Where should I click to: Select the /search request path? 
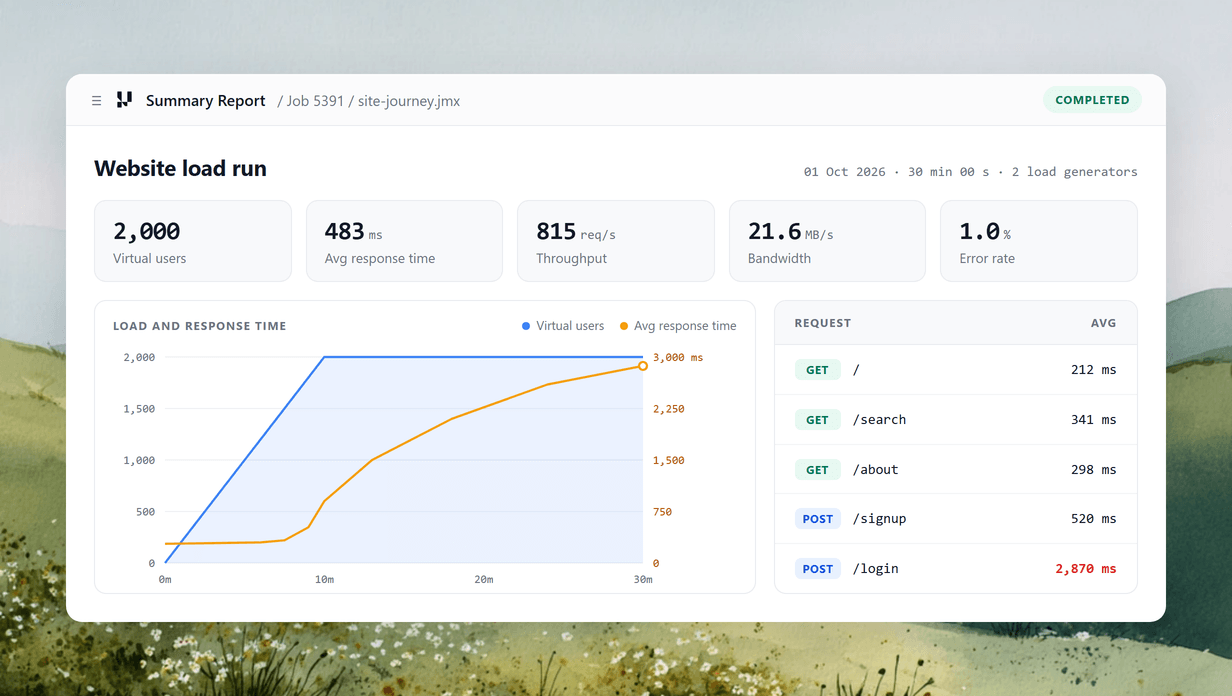click(879, 420)
